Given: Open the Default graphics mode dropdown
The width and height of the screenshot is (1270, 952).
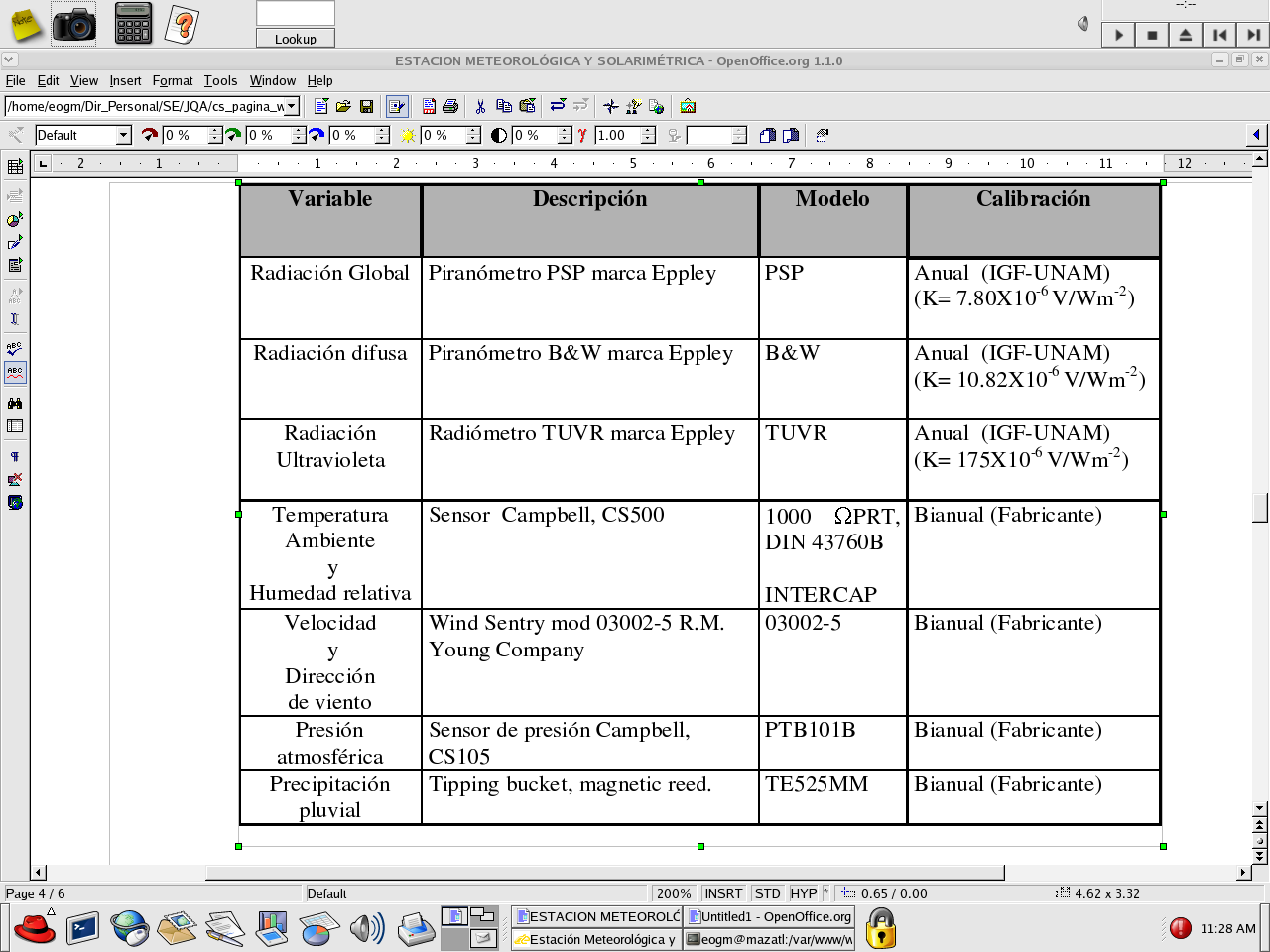Looking at the screenshot, I should point(124,135).
